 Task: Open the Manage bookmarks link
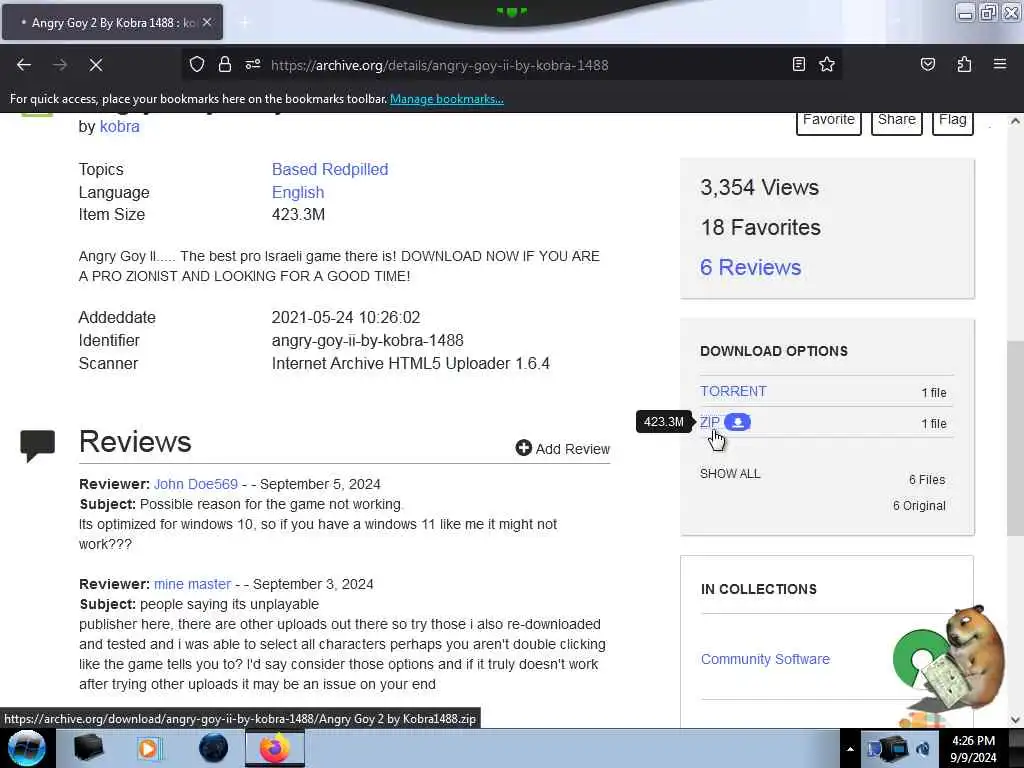[x=447, y=99]
